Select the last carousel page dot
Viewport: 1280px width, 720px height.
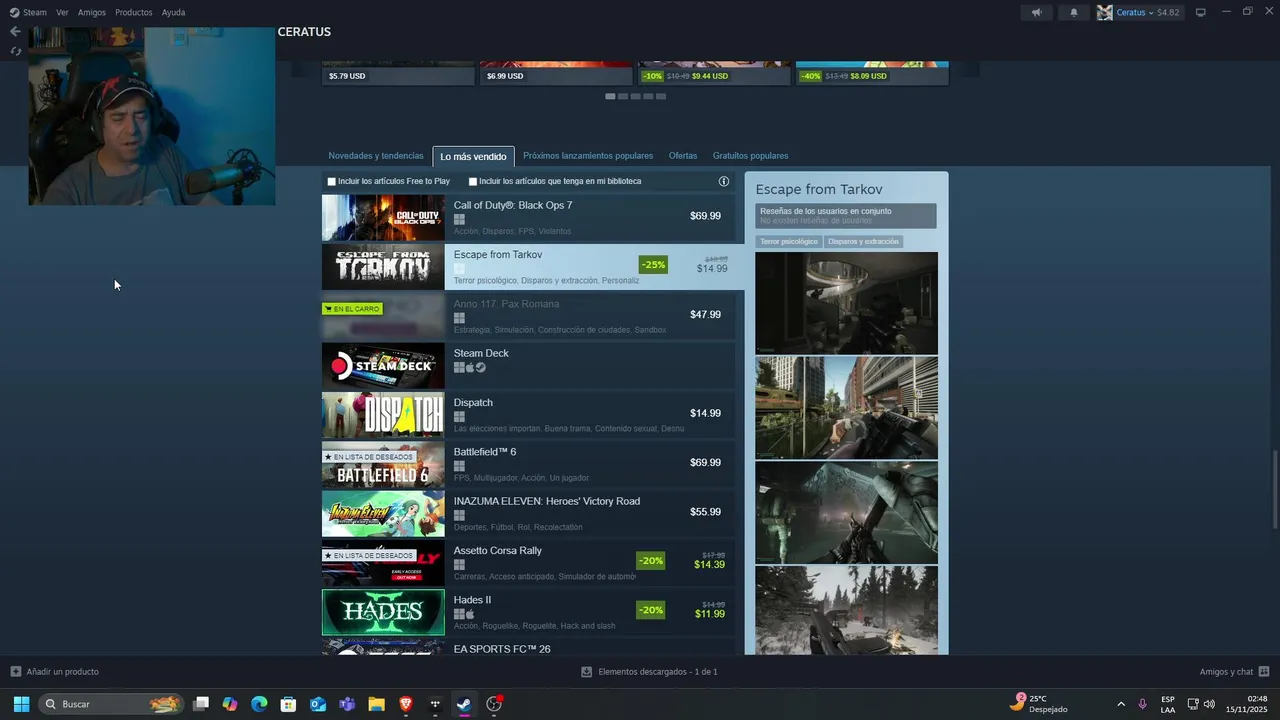click(661, 96)
